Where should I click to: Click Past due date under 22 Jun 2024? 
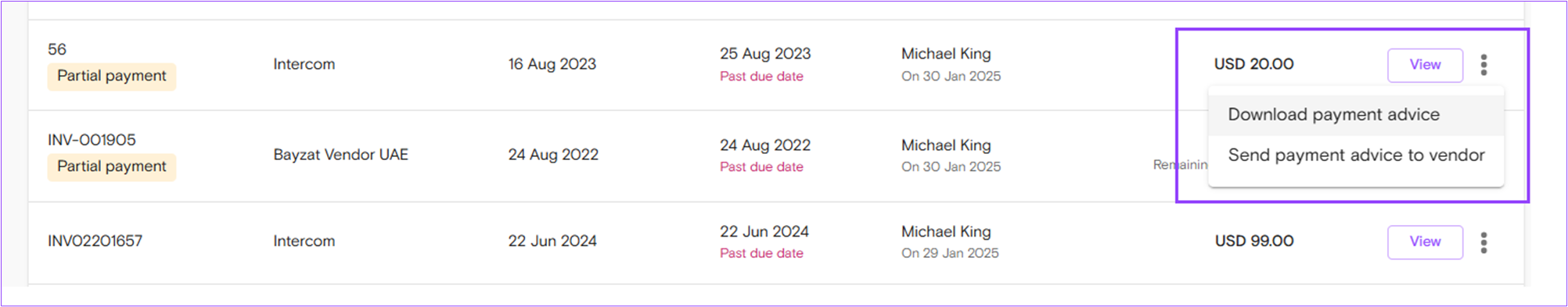tap(761, 253)
